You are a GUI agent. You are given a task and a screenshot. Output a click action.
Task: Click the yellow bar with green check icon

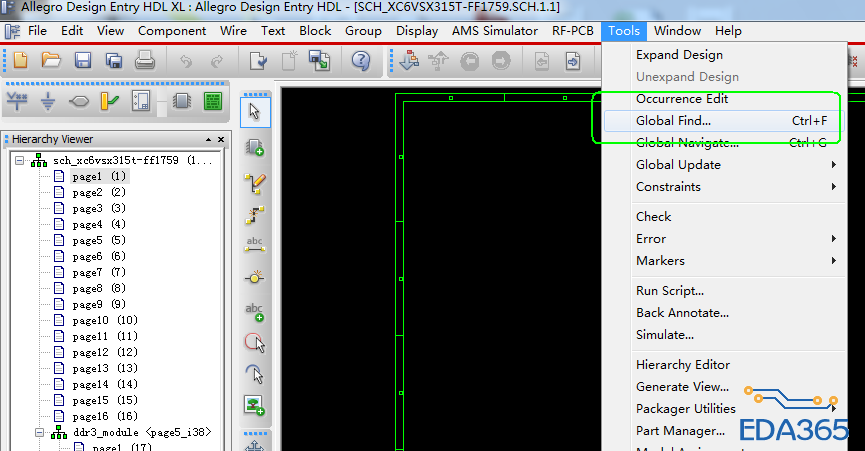[x=110, y=101]
